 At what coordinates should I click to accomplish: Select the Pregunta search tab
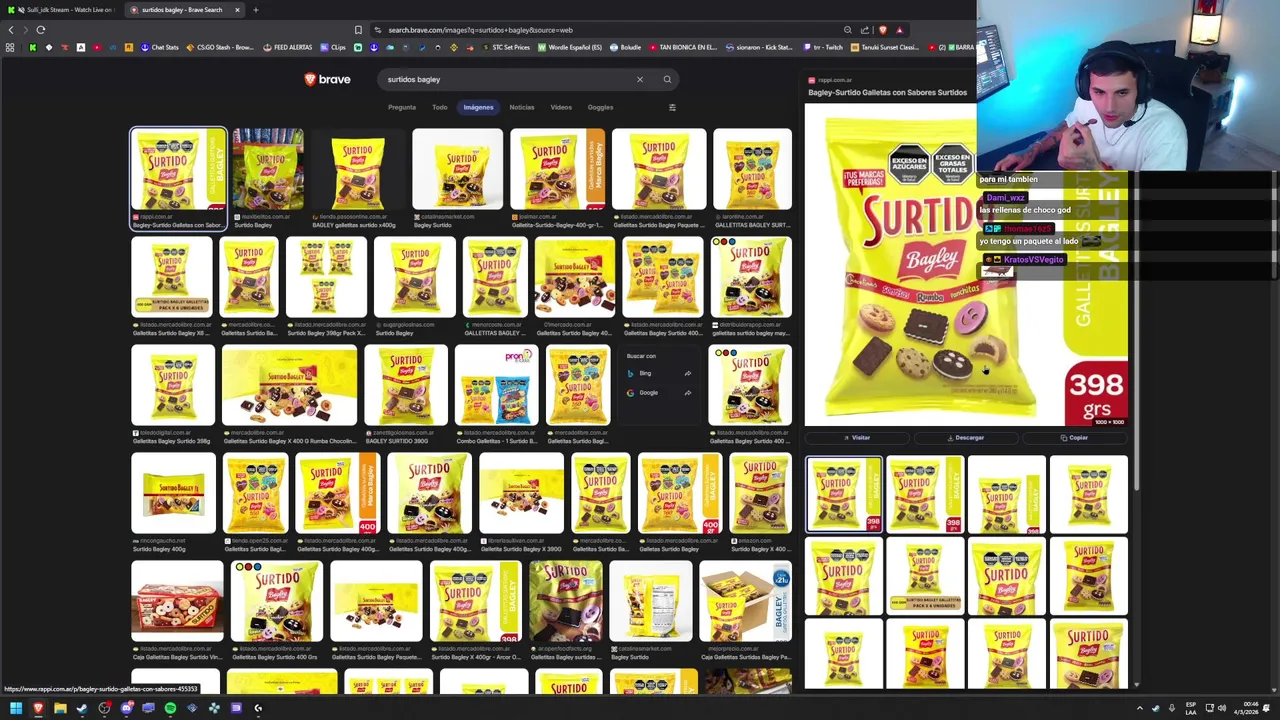click(401, 107)
